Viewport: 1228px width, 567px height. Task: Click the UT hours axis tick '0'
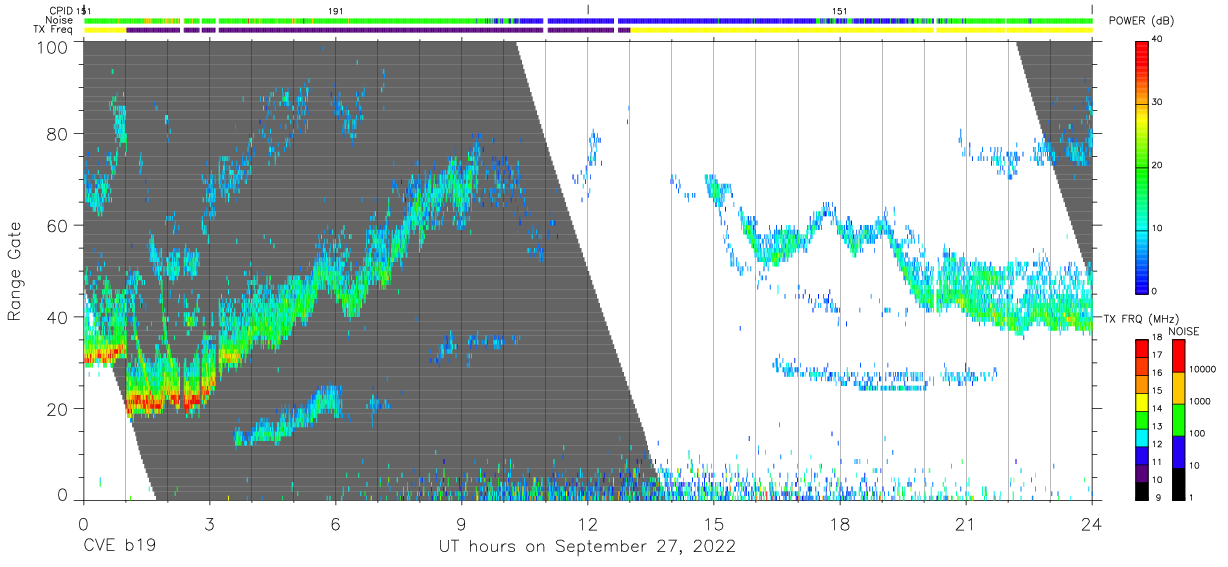(x=83, y=524)
